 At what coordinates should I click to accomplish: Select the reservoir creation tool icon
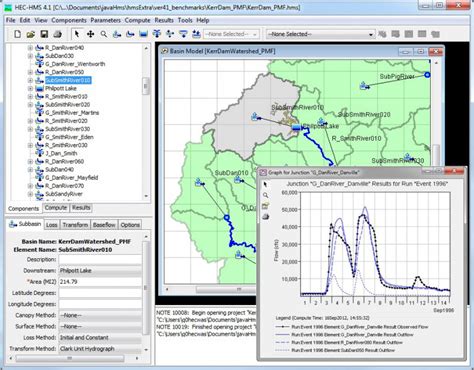(143, 34)
